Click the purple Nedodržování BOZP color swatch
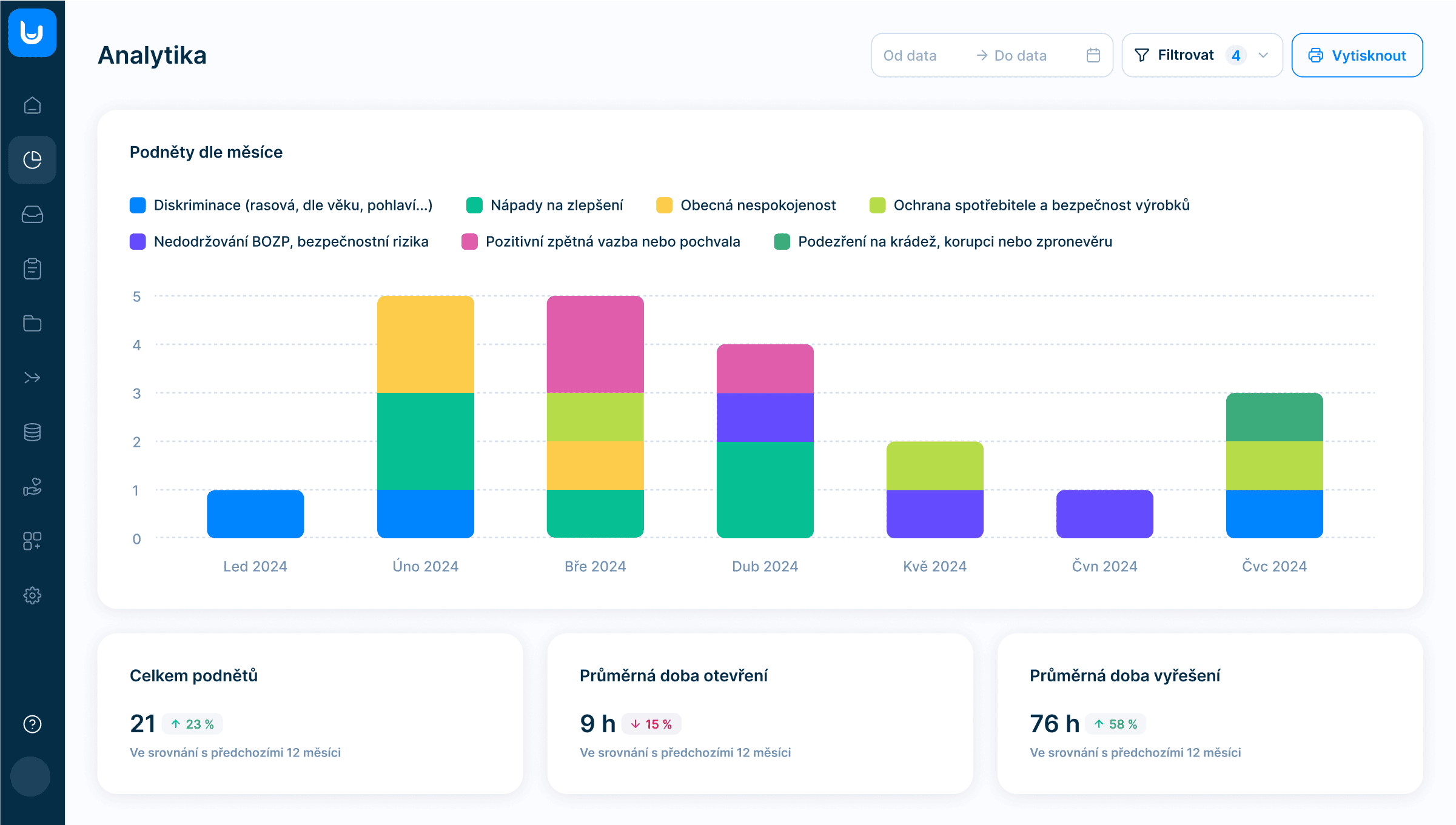 click(138, 241)
